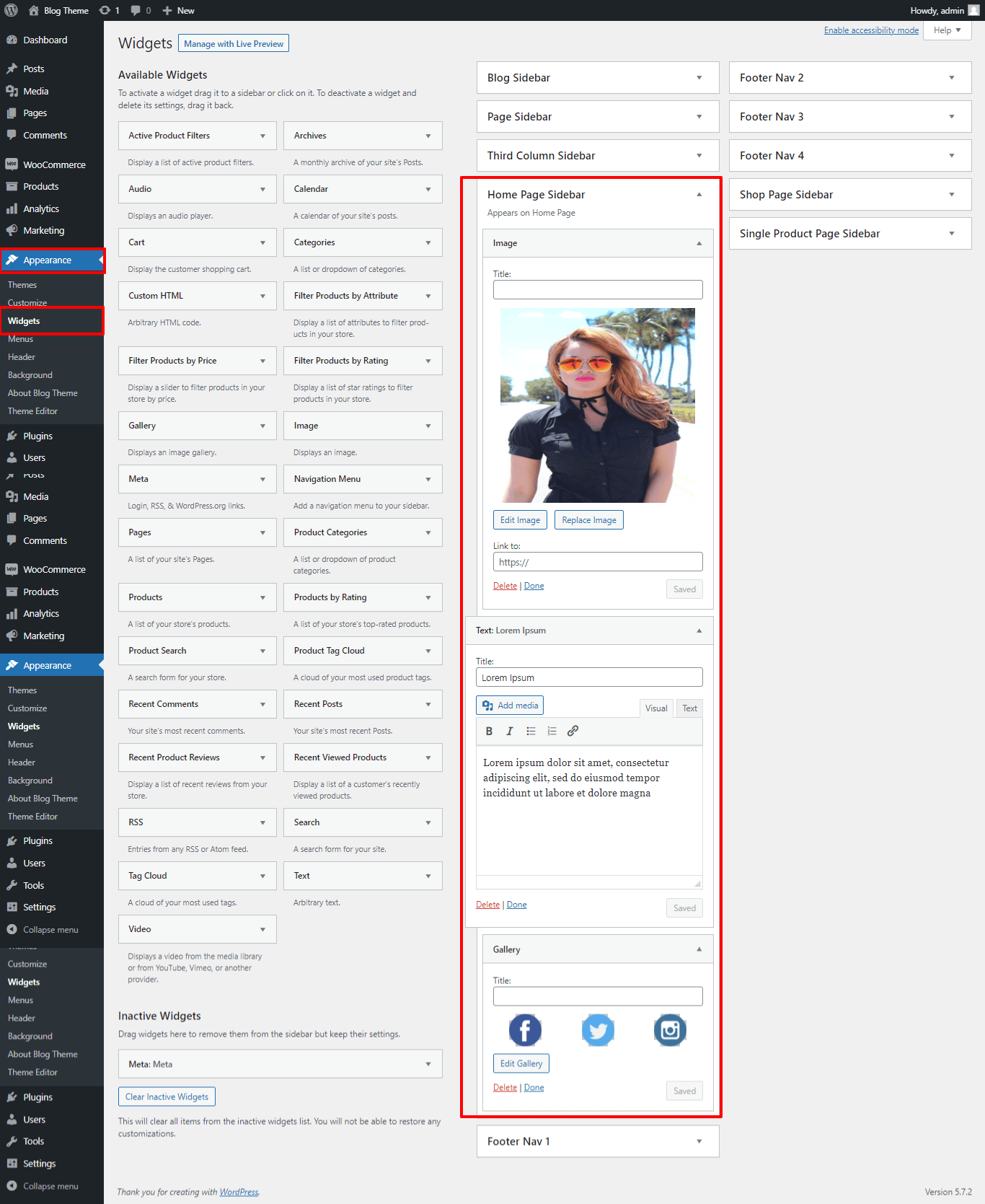Viewport: 985px width, 1204px height.
Task: Open the Help dropdown tab
Action: coord(947,30)
